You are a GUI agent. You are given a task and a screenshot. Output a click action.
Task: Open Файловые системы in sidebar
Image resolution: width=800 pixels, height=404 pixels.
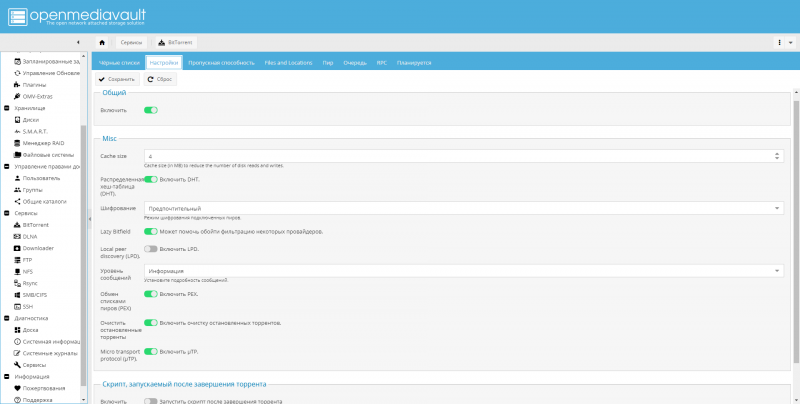(44, 155)
